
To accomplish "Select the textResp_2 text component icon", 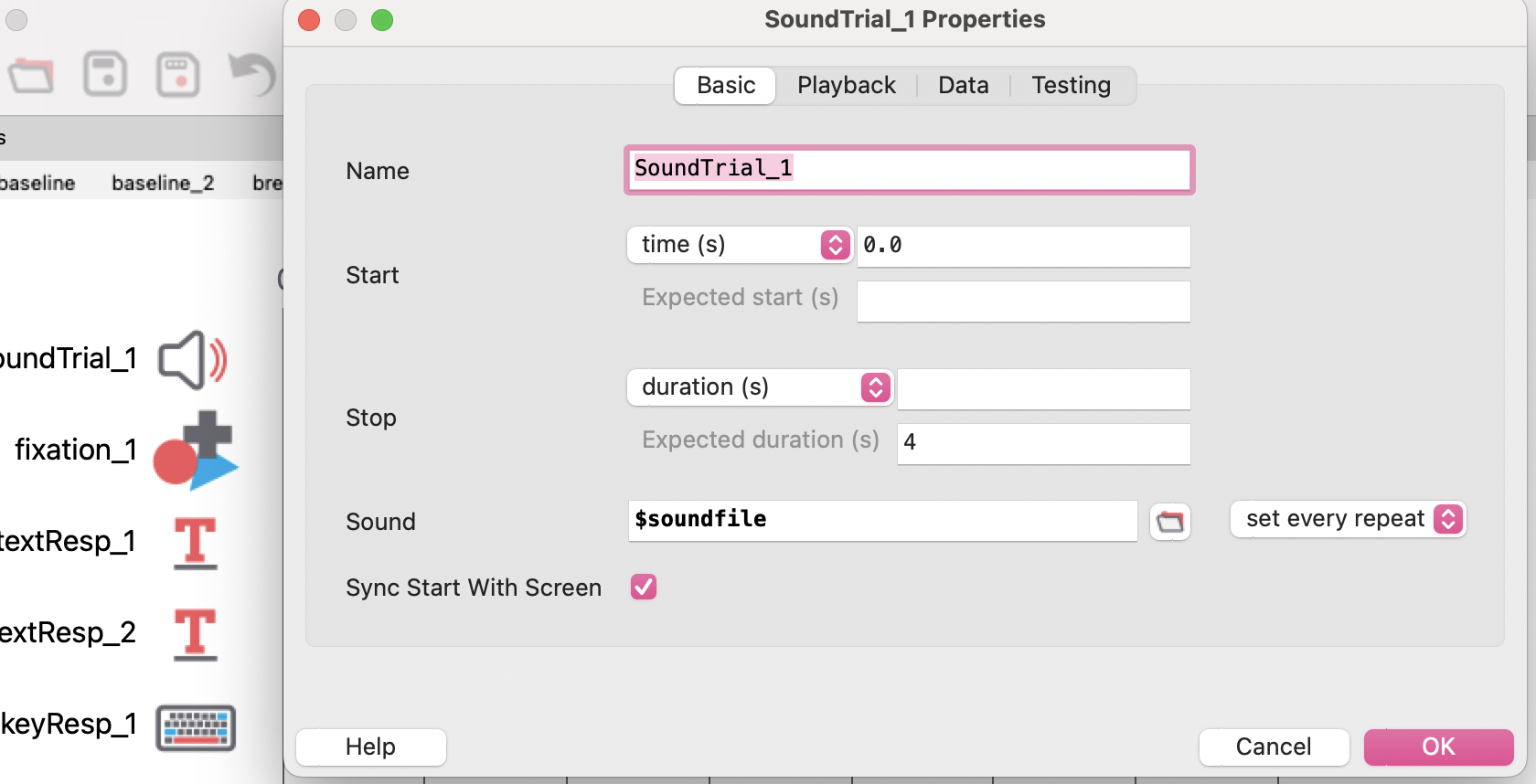I will coord(195,634).
